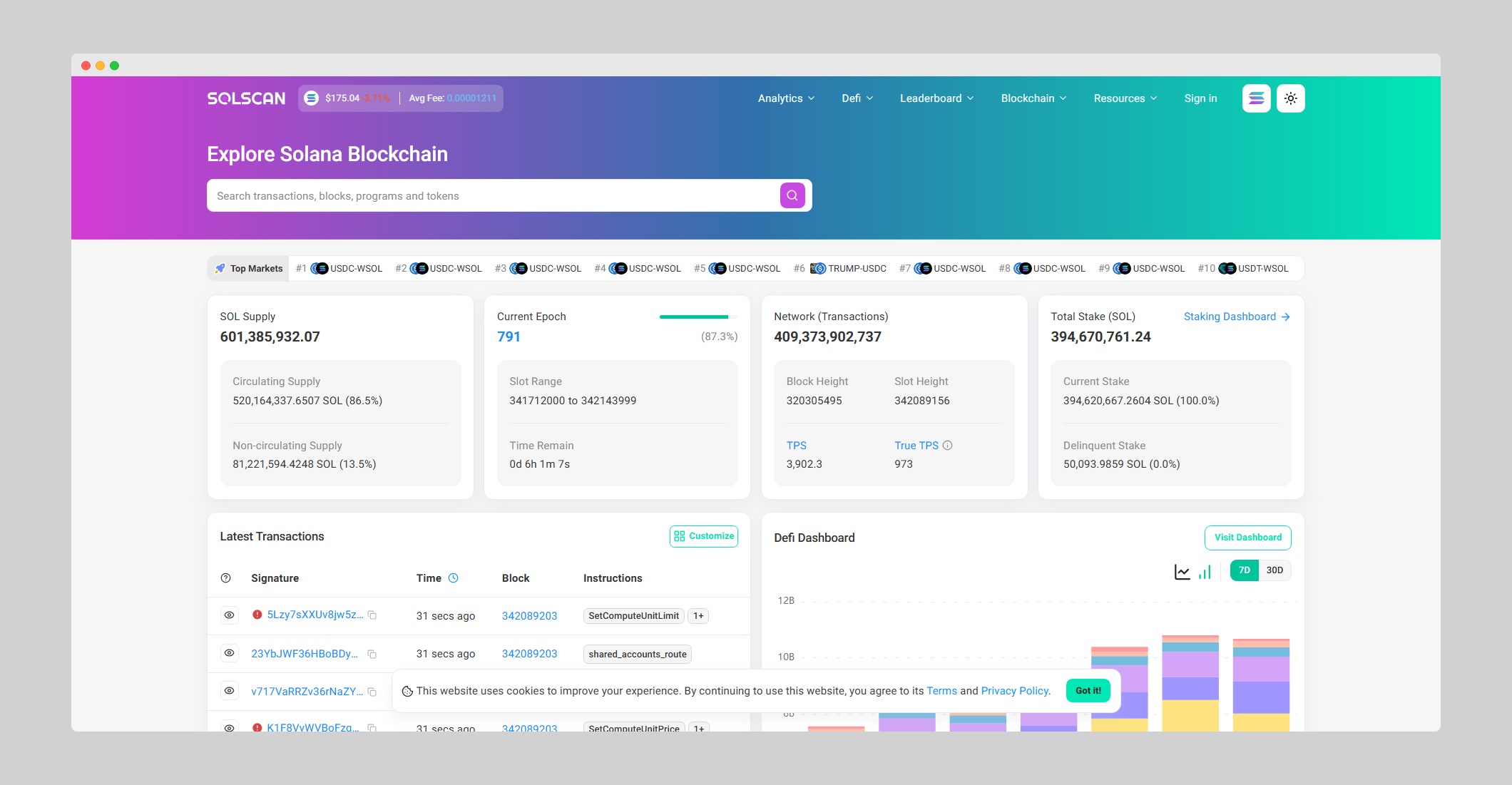
Task: Expand the 1+ instructions on SetComputeUnitLimit row
Action: tap(698, 616)
